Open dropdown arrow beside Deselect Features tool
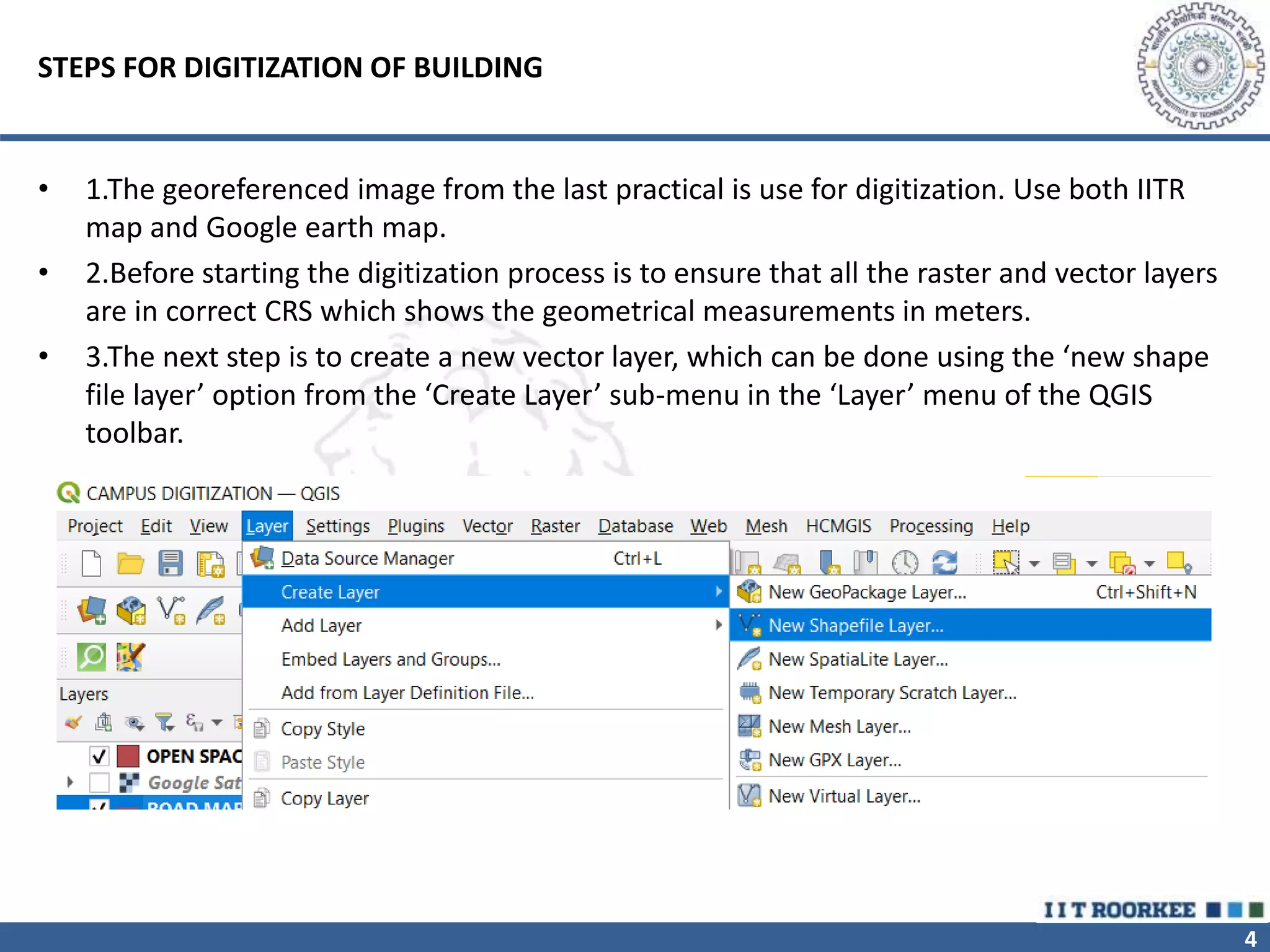This screenshot has width=1270, height=952. click(x=1150, y=563)
